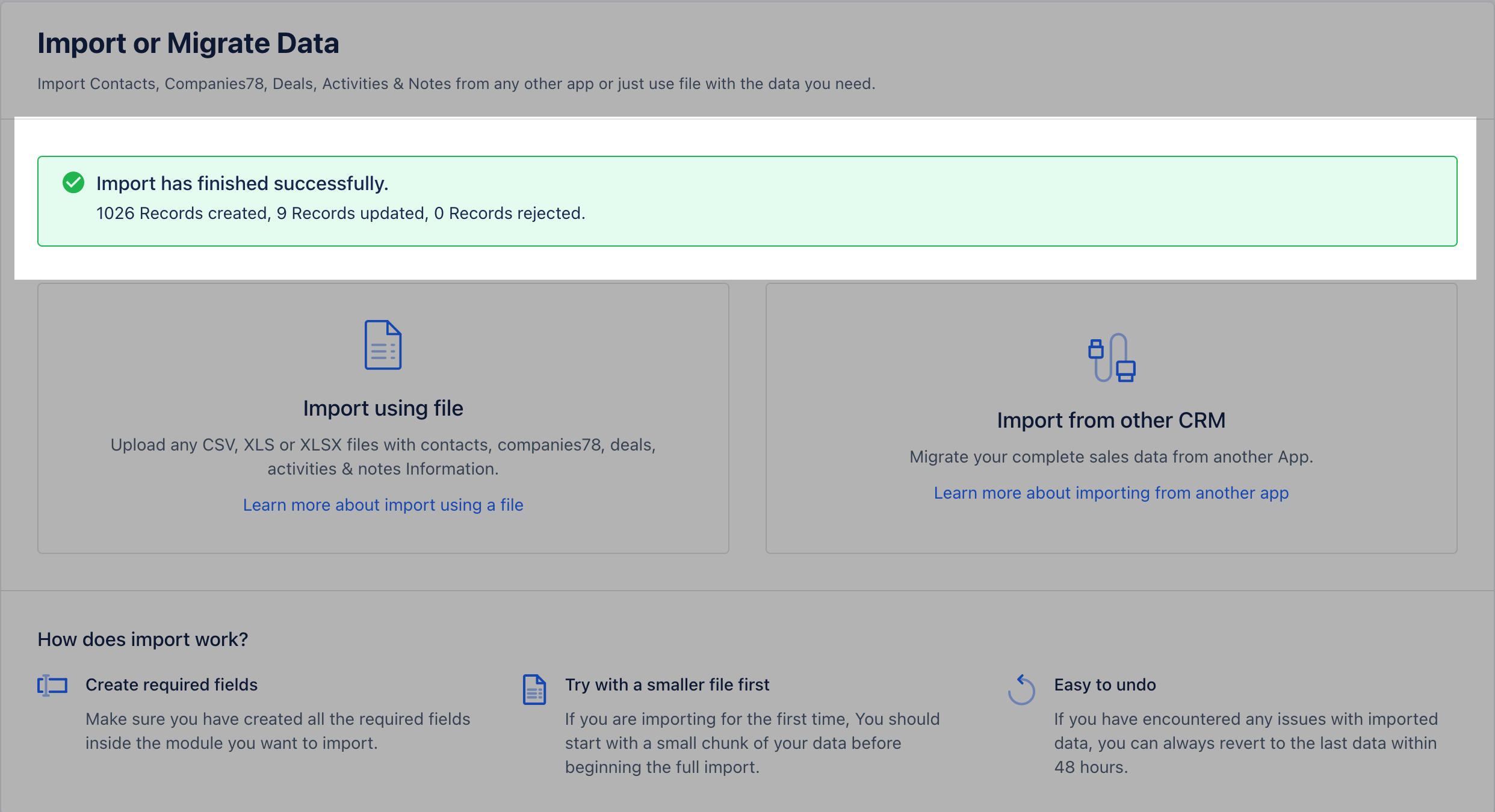This screenshot has width=1495, height=812.
Task: Select the Import from other CRM heading
Action: (1111, 420)
